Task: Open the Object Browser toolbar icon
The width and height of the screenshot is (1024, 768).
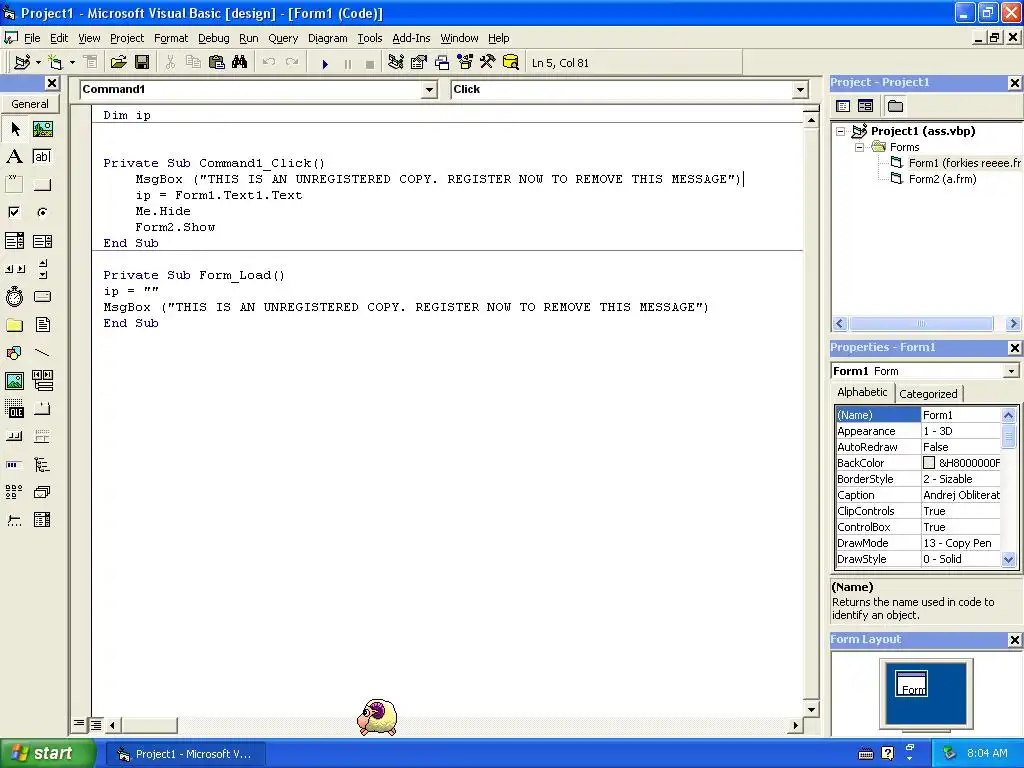Action: click(x=465, y=62)
